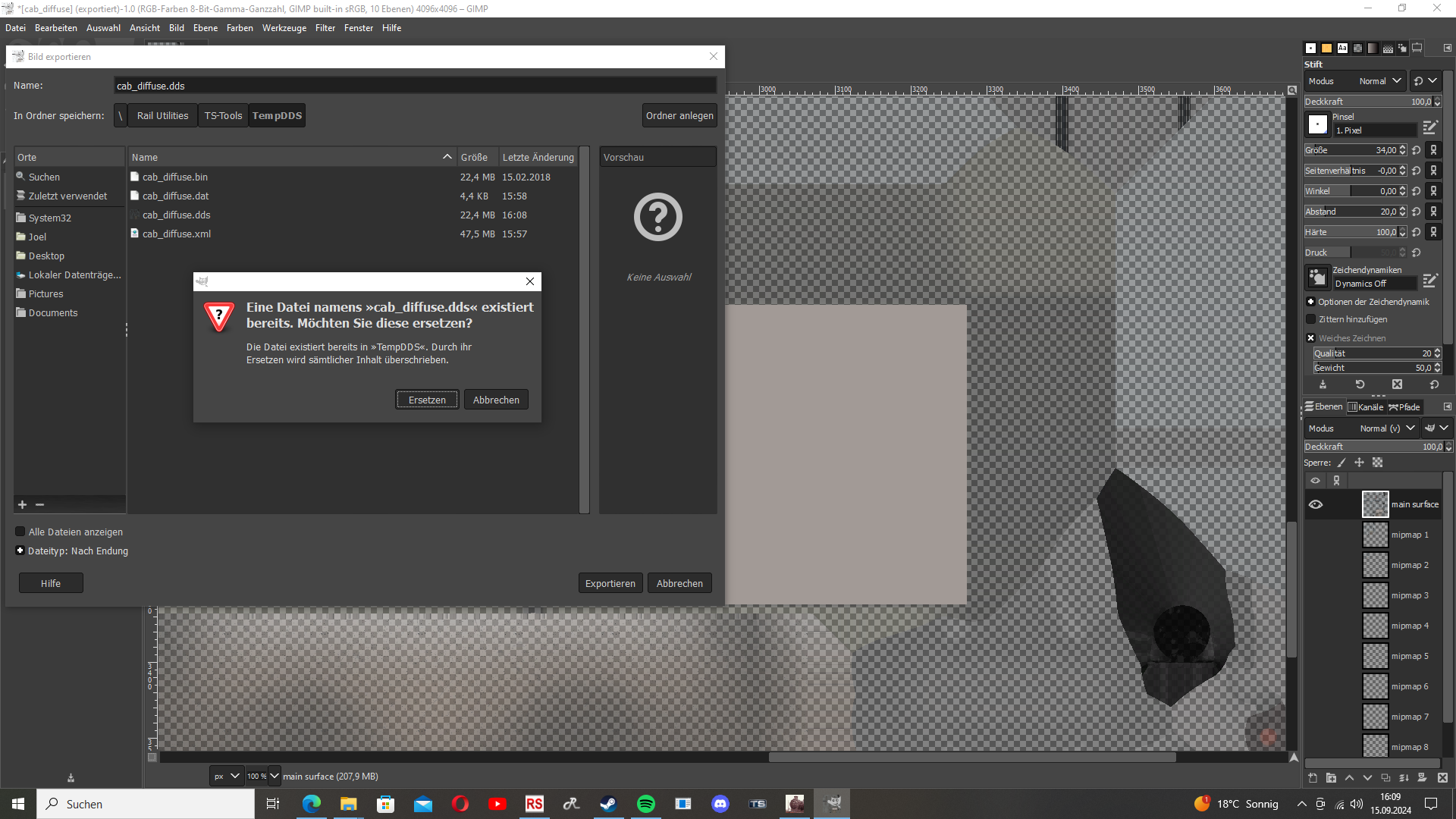Delete layer using the bottom-right X icon
This screenshot has width=1456, height=819.
pyautogui.click(x=1442, y=778)
